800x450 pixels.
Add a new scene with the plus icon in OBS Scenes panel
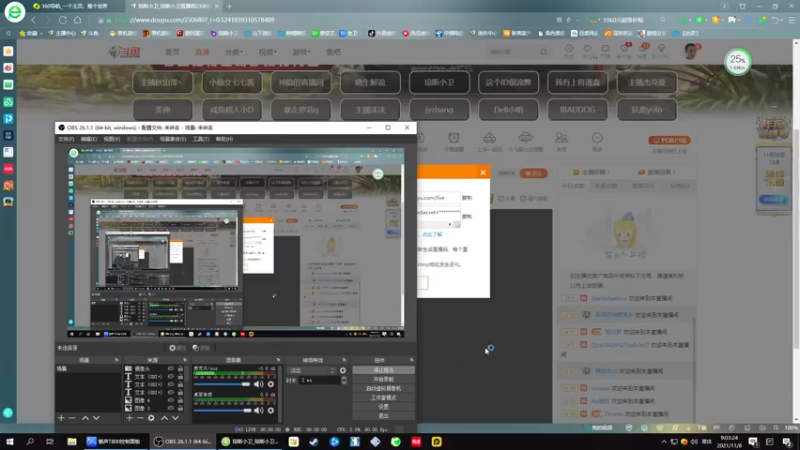[x=61, y=418]
